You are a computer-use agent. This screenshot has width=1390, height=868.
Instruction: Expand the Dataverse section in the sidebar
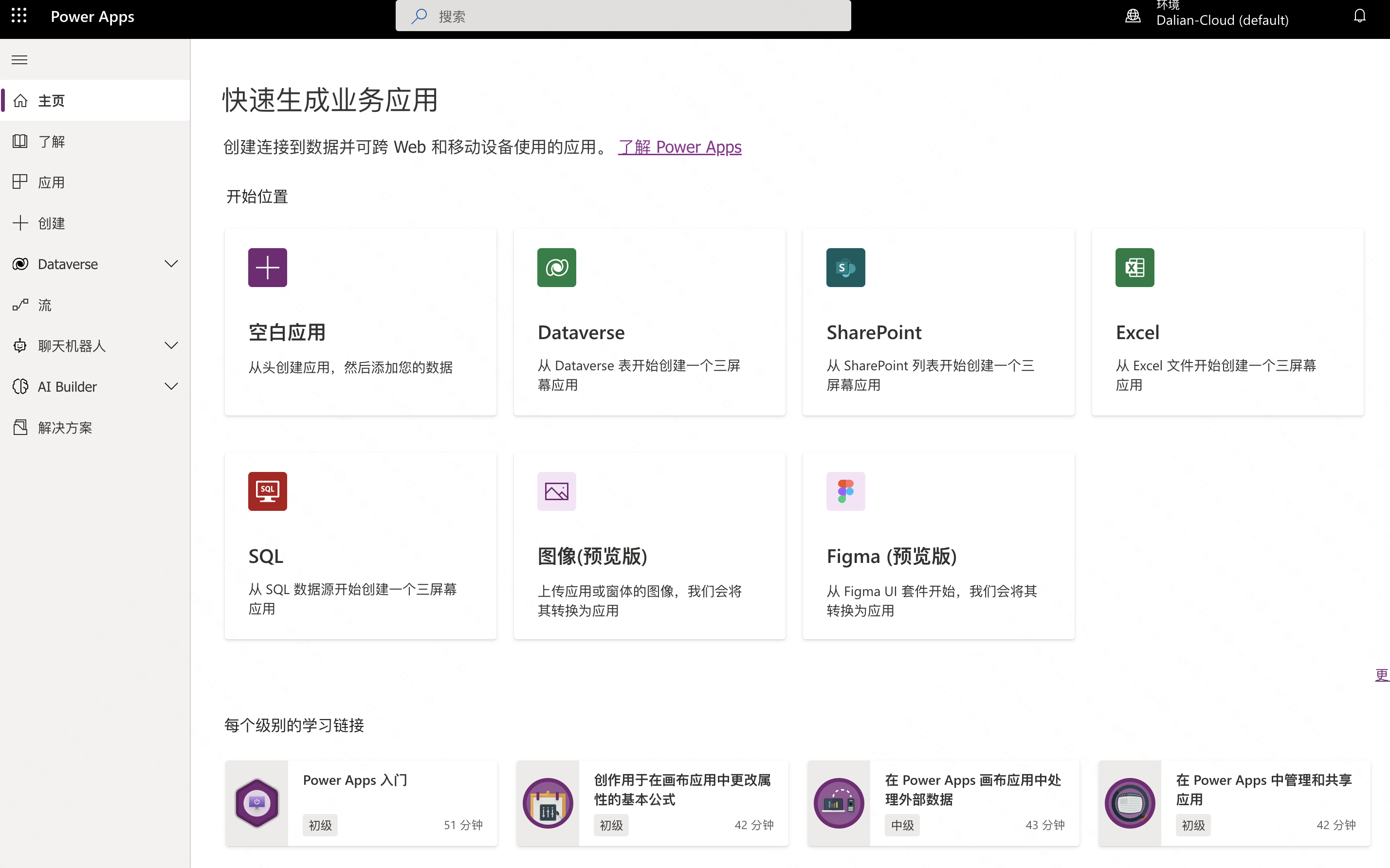click(x=171, y=264)
